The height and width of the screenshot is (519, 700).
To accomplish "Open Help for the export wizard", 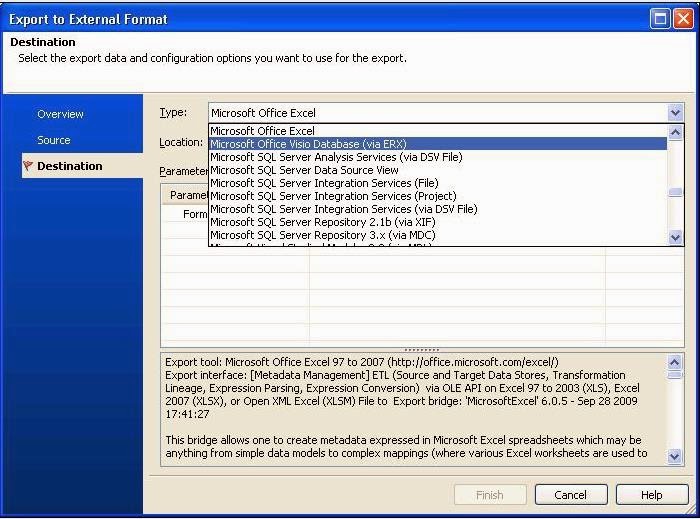I will pos(652,495).
